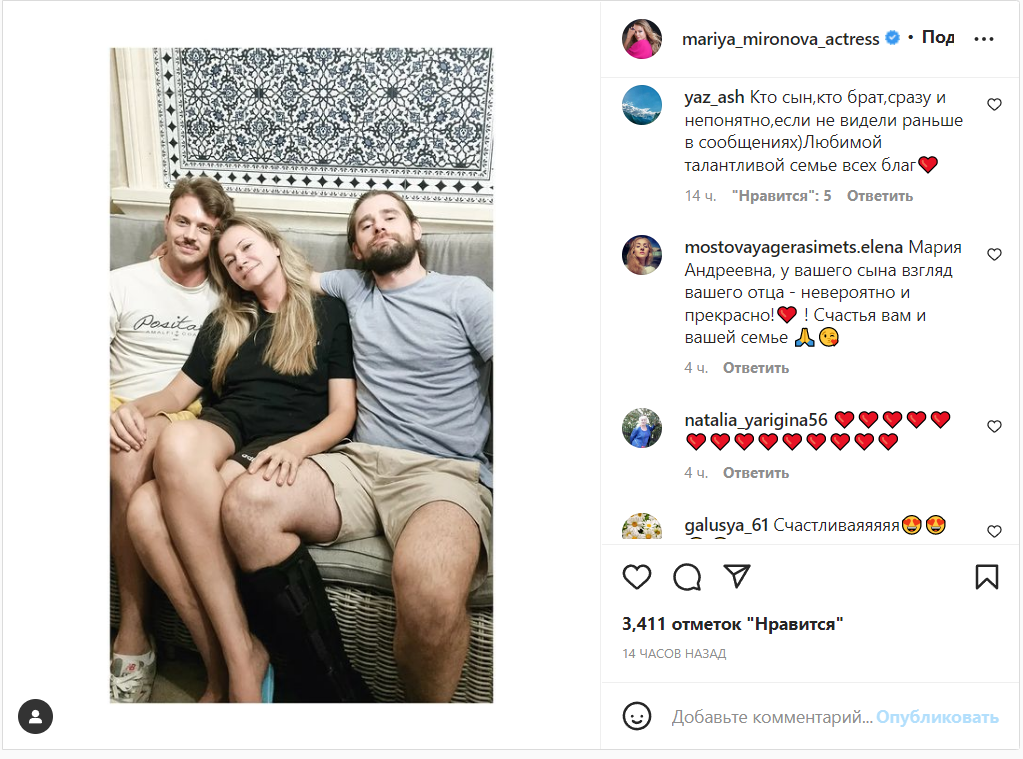
Task: Share post via paper plane icon
Action: click(x=736, y=577)
